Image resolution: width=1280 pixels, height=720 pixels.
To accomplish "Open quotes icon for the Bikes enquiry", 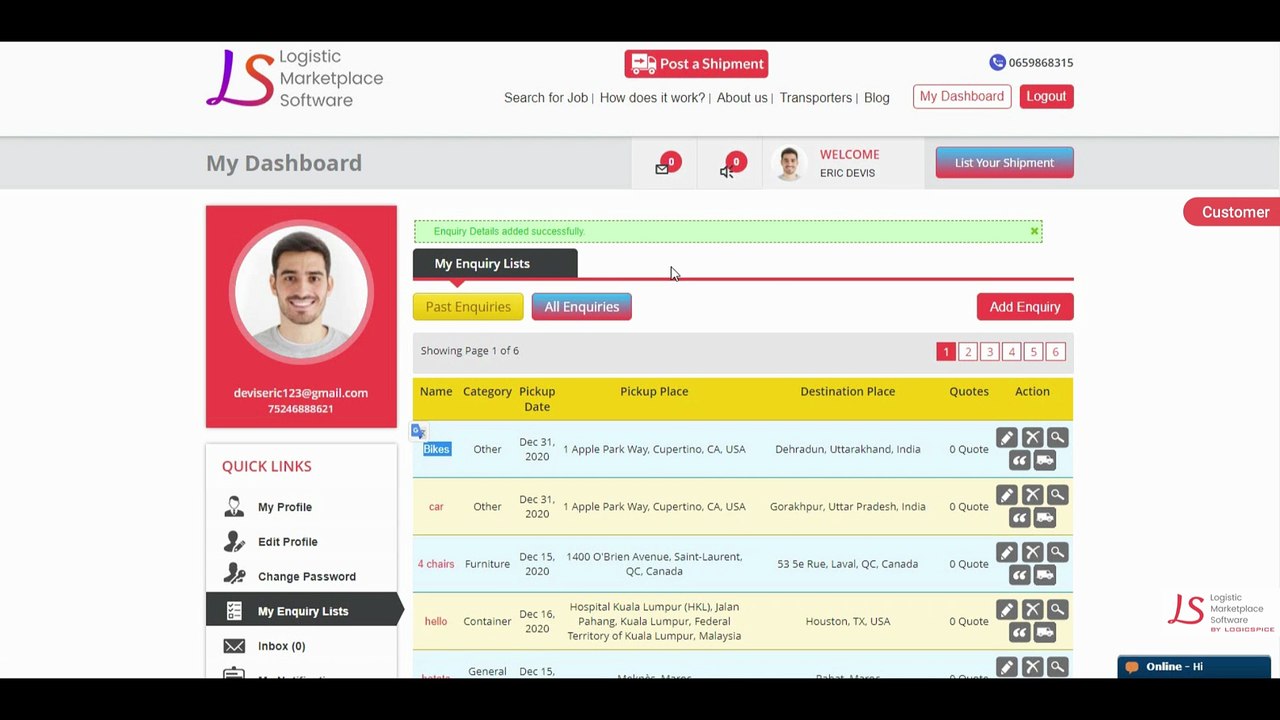I will (x=1019, y=461).
